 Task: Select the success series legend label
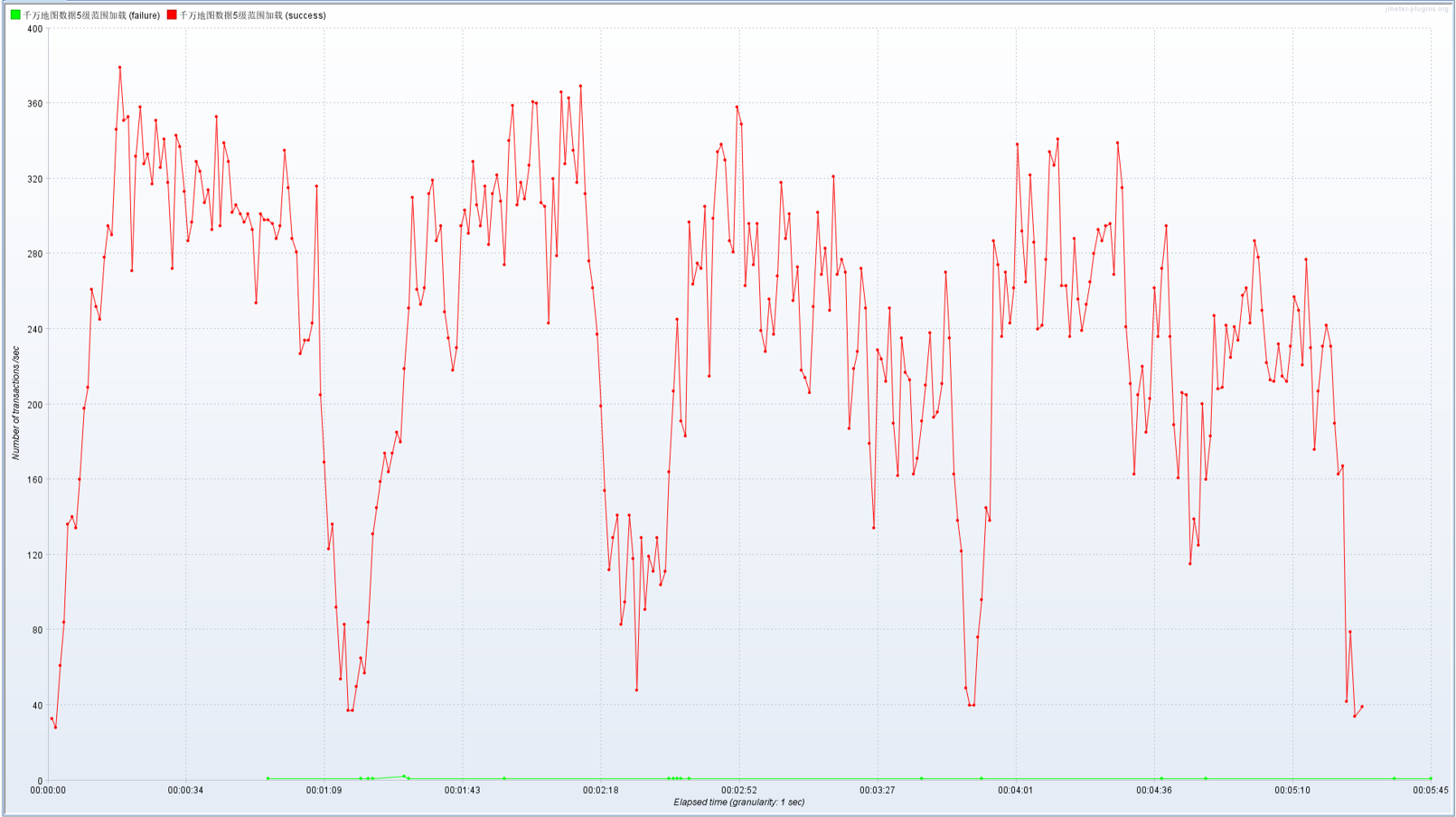click(253, 15)
